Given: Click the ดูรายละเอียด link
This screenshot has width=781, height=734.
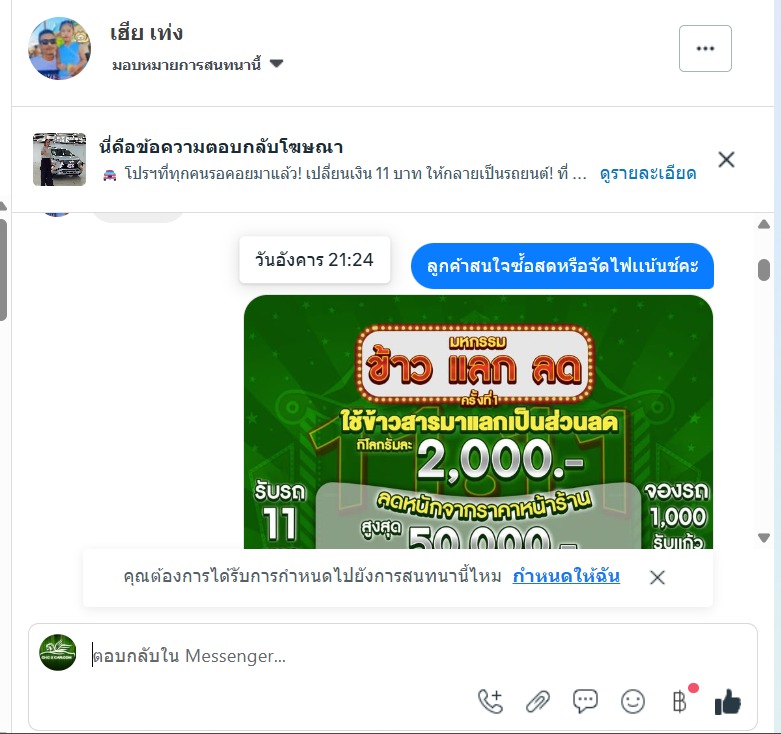Looking at the screenshot, I should click(648, 173).
